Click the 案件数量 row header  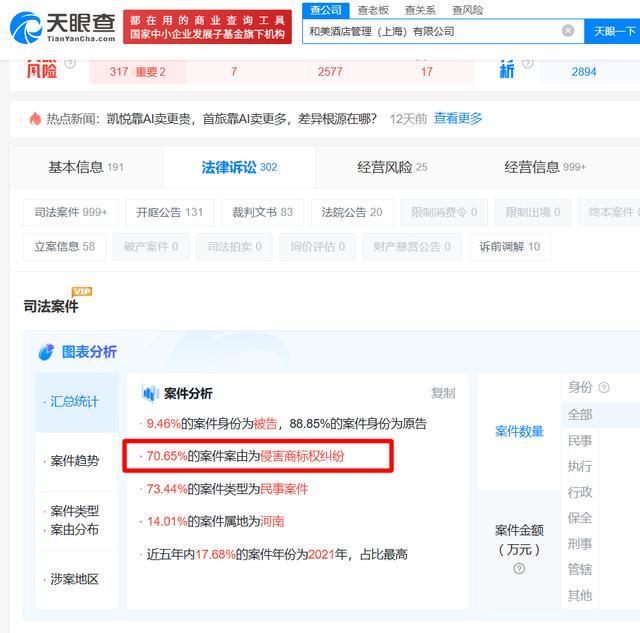[x=519, y=431]
